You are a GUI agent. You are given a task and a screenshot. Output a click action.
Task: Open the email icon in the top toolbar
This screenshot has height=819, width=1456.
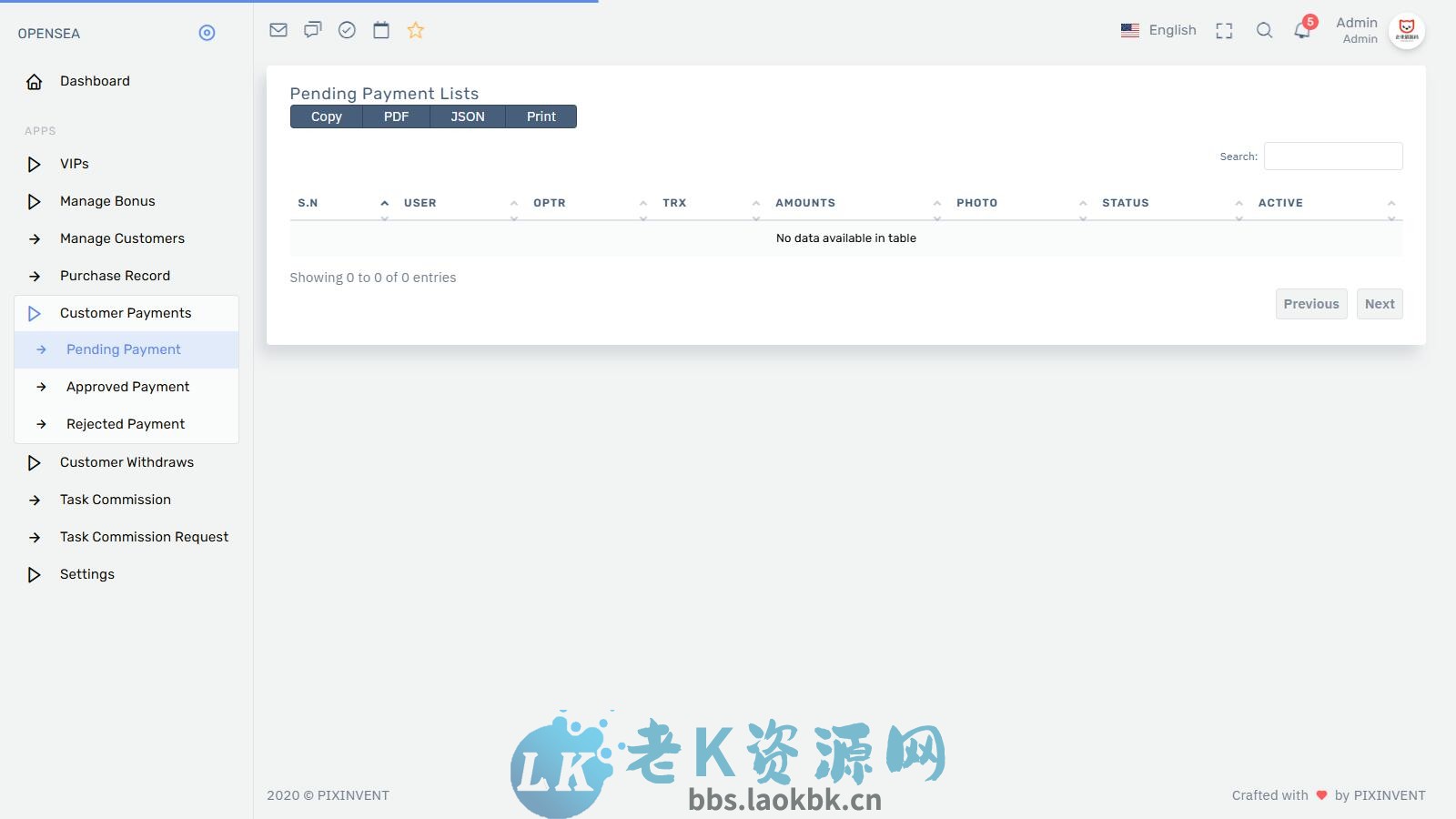coord(278,29)
